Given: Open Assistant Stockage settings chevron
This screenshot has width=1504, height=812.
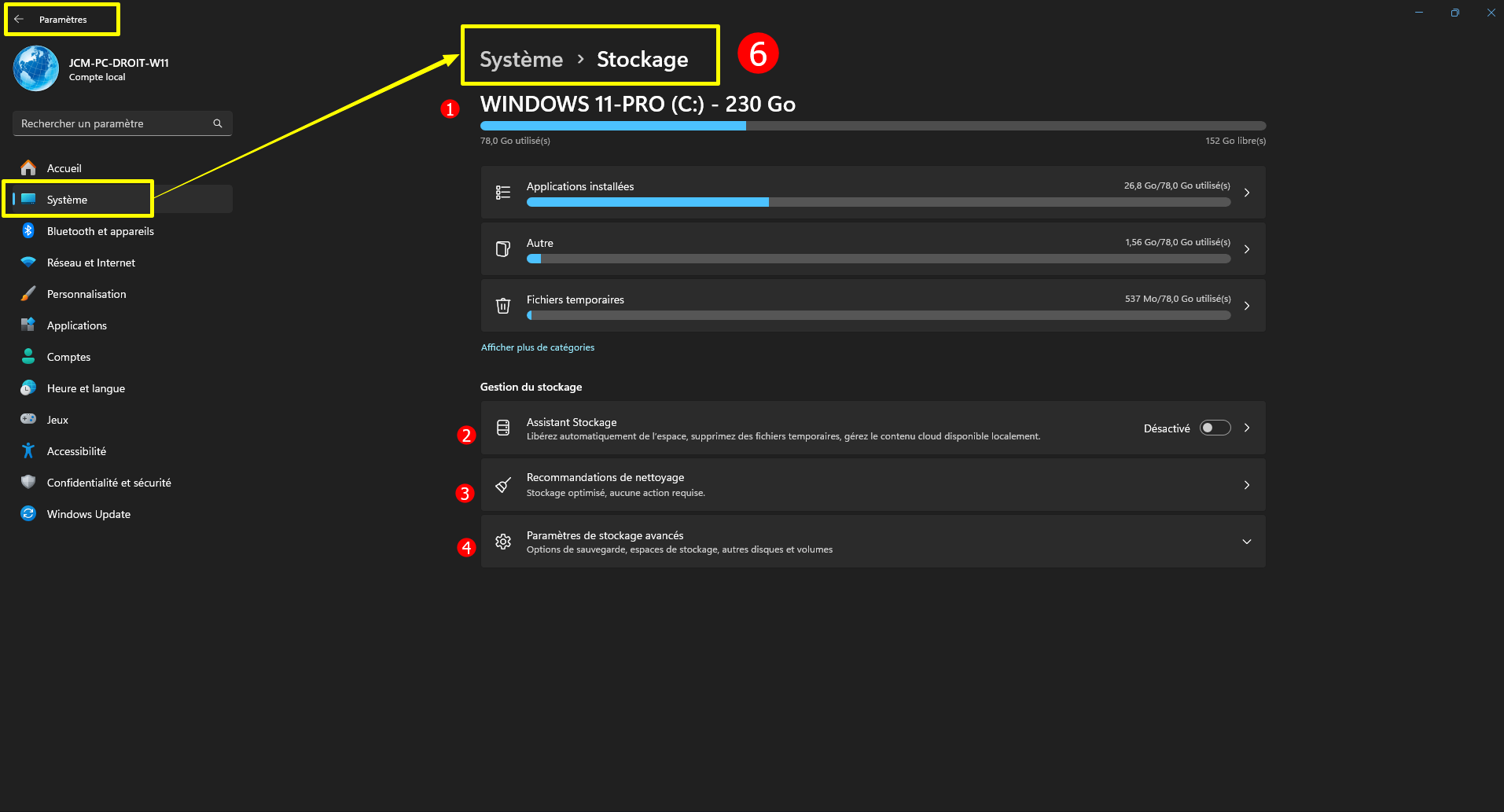Looking at the screenshot, I should 1247,428.
